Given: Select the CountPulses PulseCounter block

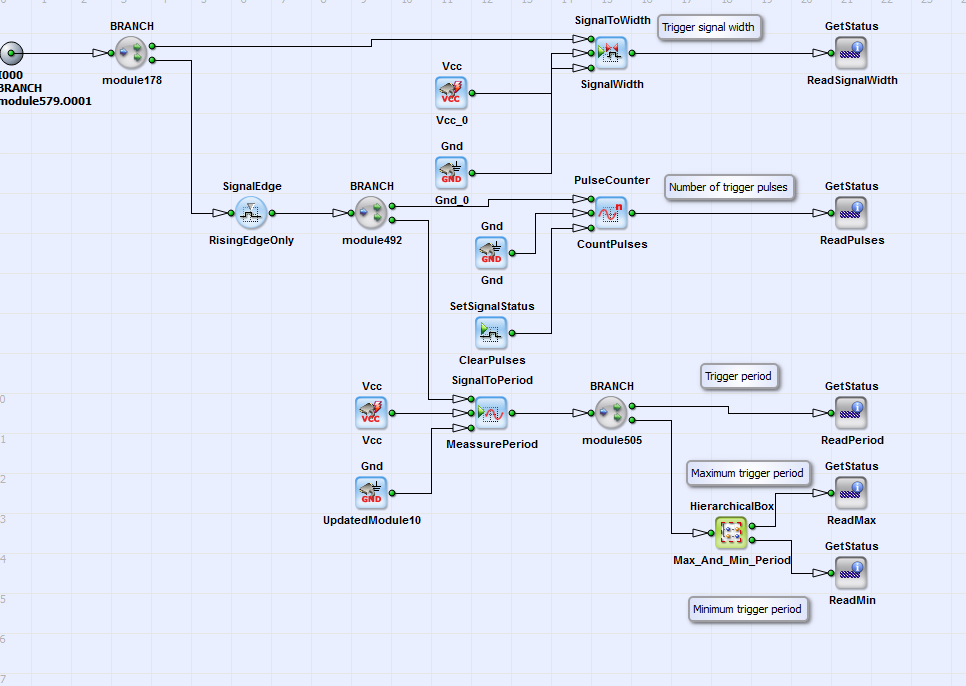Looking at the screenshot, I should pos(611,212).
